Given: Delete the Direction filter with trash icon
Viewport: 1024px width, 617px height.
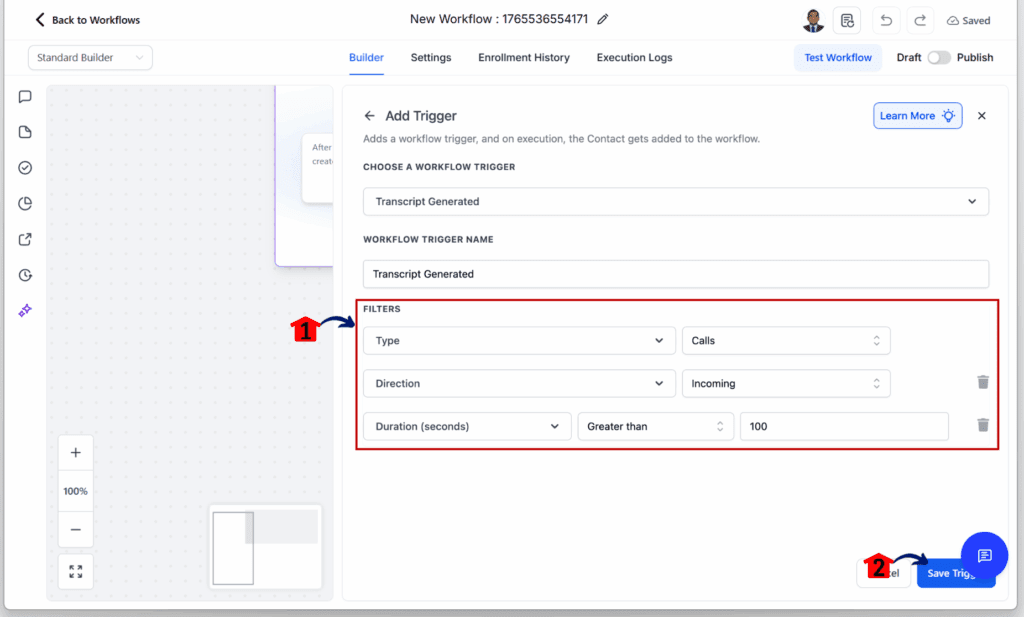Looking at the screenshot, I should (x=982, y=383).
